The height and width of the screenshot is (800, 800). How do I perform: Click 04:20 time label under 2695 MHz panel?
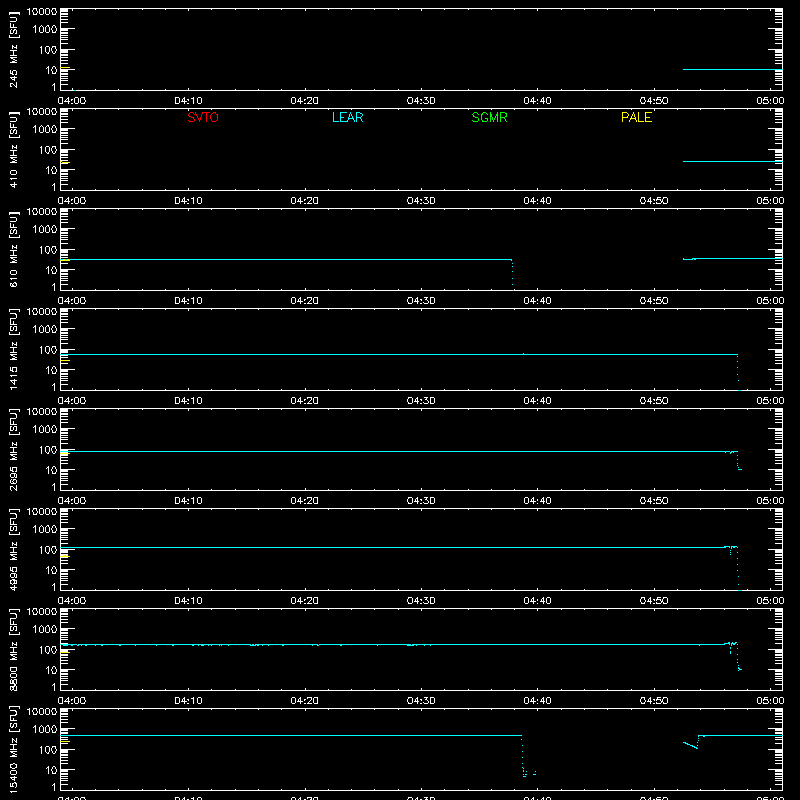[x=305, y=501]
